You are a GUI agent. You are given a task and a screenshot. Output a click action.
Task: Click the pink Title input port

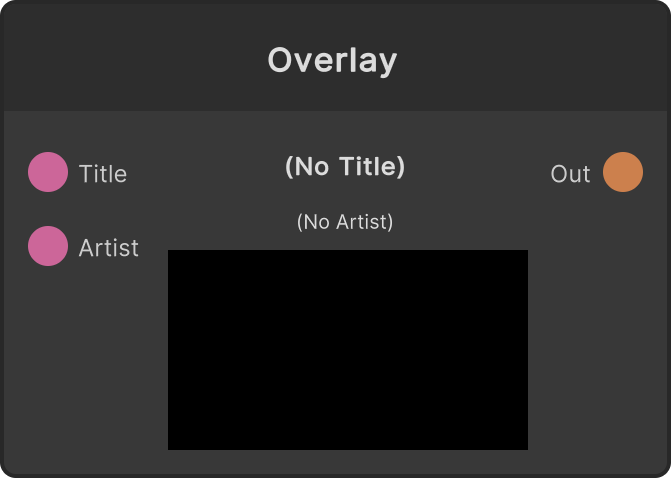tap(48, 172)
